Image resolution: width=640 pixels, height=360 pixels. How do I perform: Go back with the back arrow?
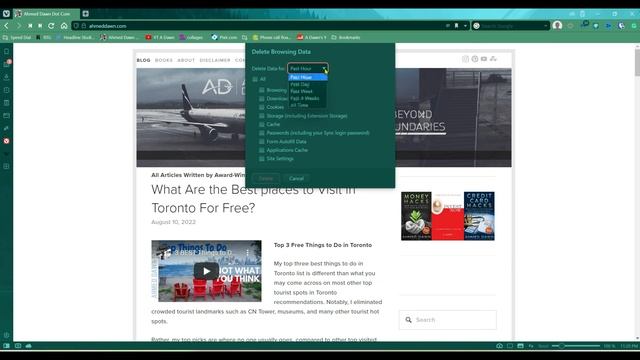tap(7, 26)
